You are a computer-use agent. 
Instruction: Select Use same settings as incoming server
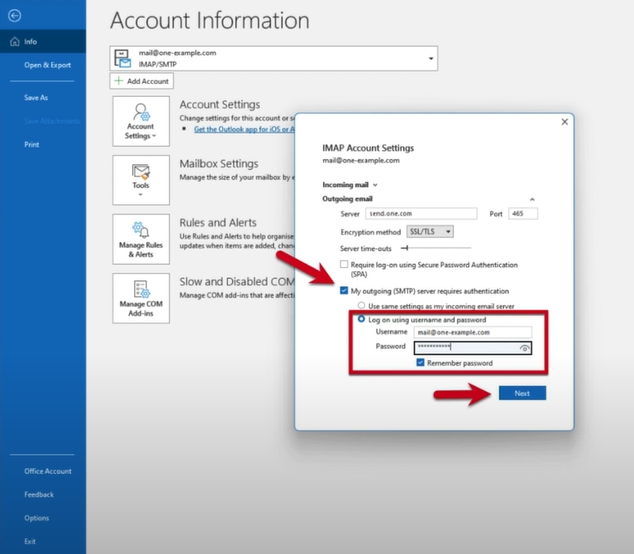(x=361, y=305)
